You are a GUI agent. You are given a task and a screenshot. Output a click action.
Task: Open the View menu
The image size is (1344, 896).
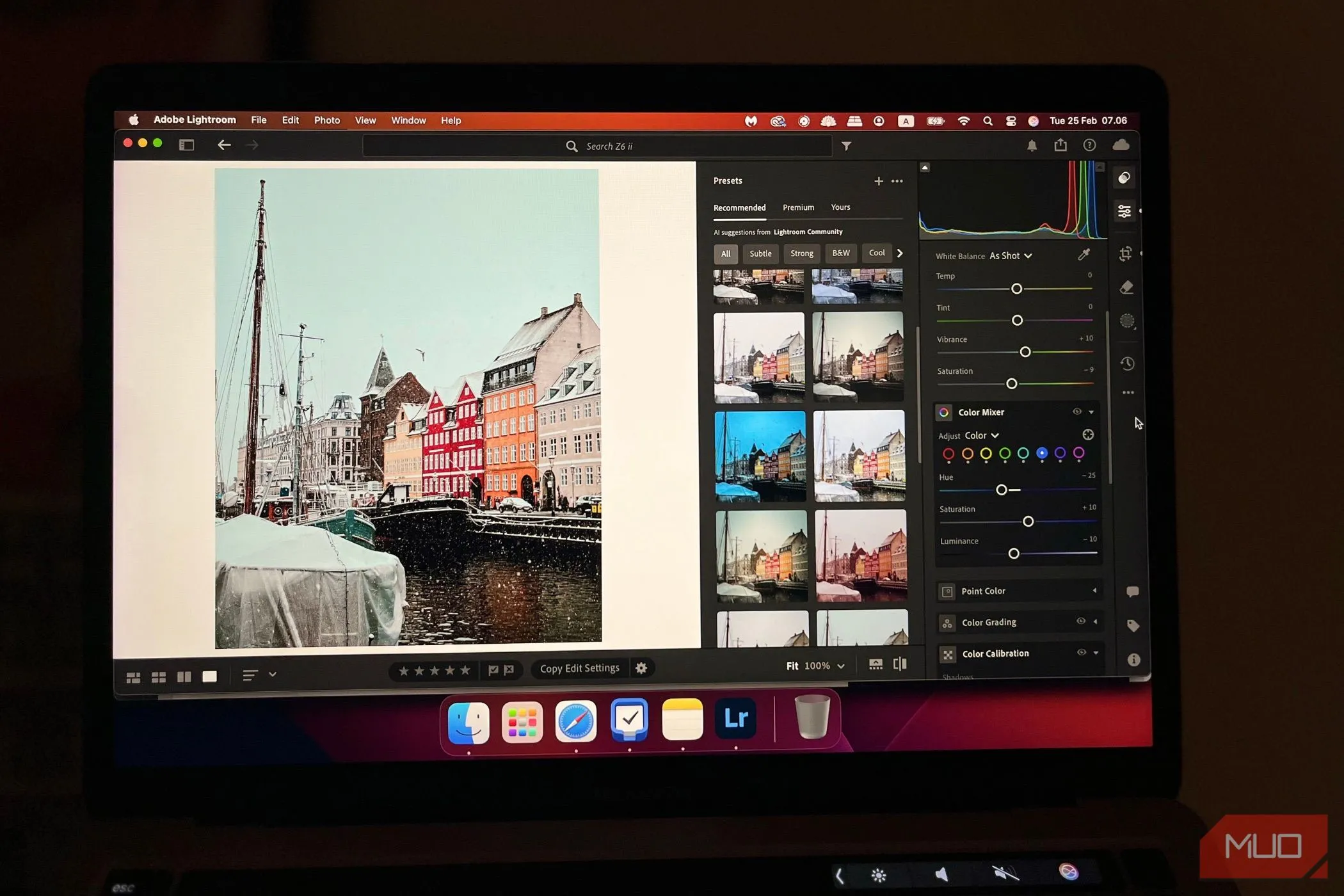point(365,120)
